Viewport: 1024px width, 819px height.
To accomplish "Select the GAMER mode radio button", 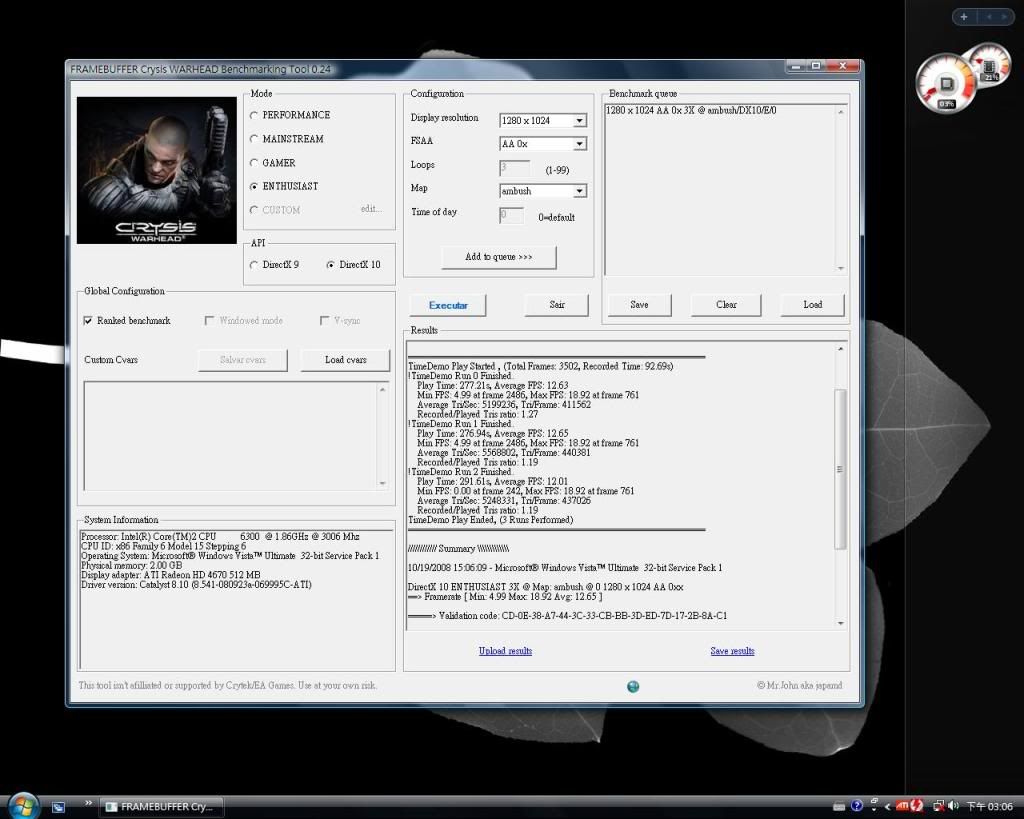I will tap(254, 163).
